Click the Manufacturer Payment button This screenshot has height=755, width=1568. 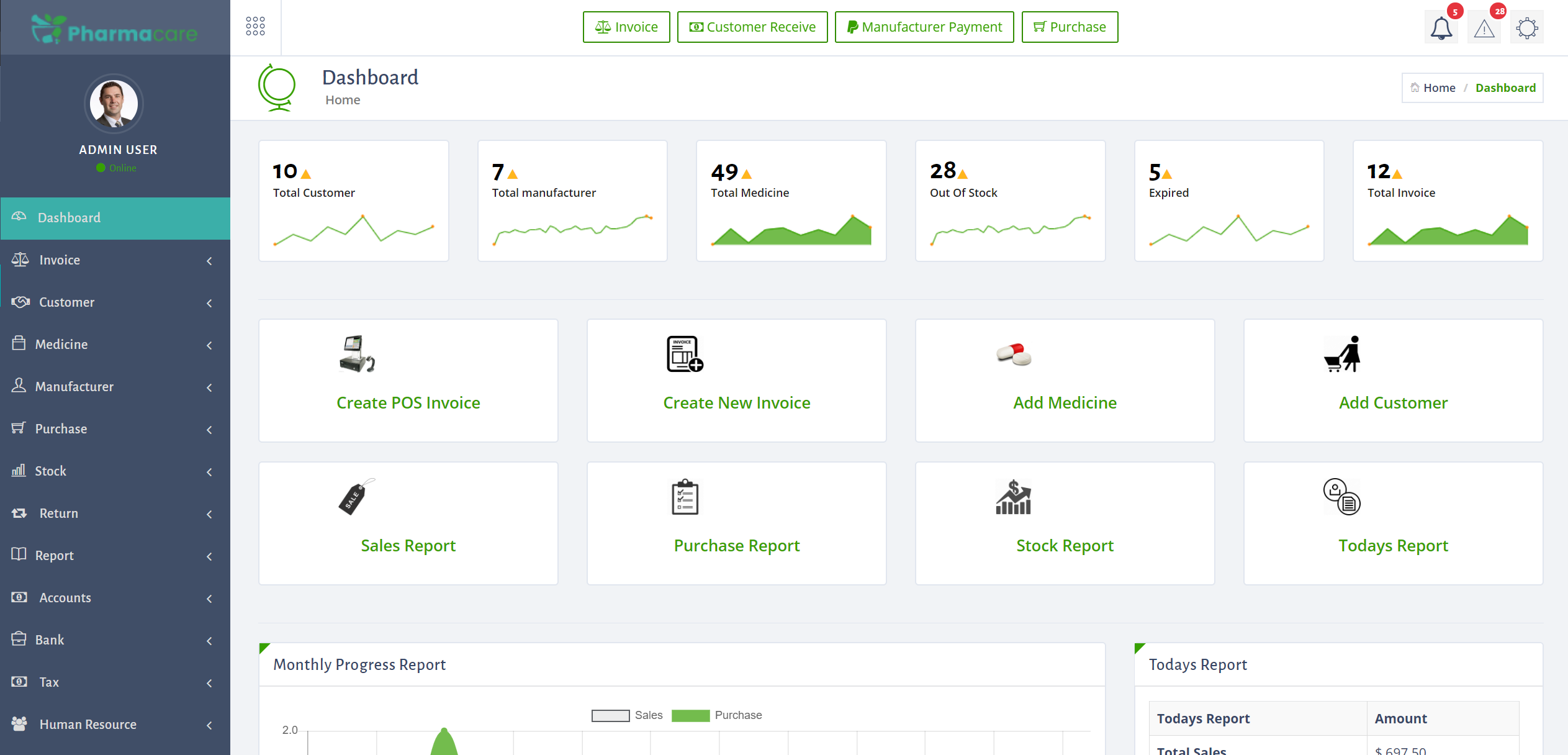point(924,27)
